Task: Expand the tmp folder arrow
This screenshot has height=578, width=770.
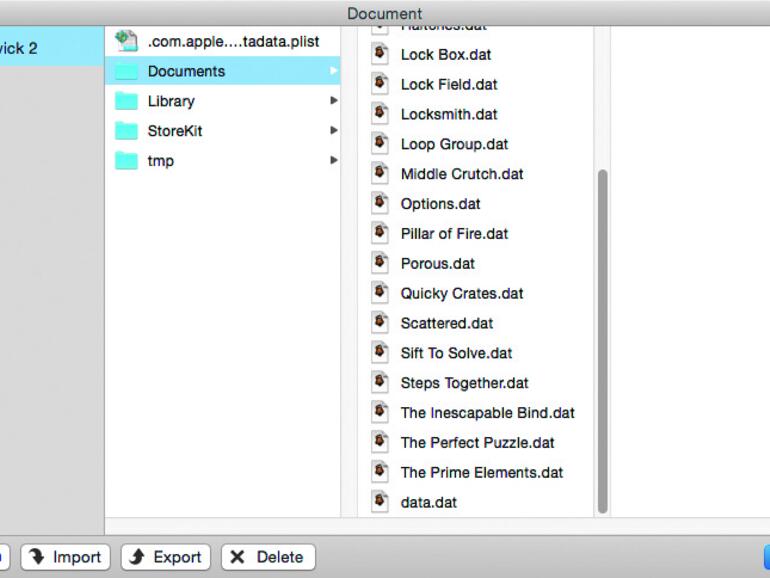Action: [x=334, y=160]
